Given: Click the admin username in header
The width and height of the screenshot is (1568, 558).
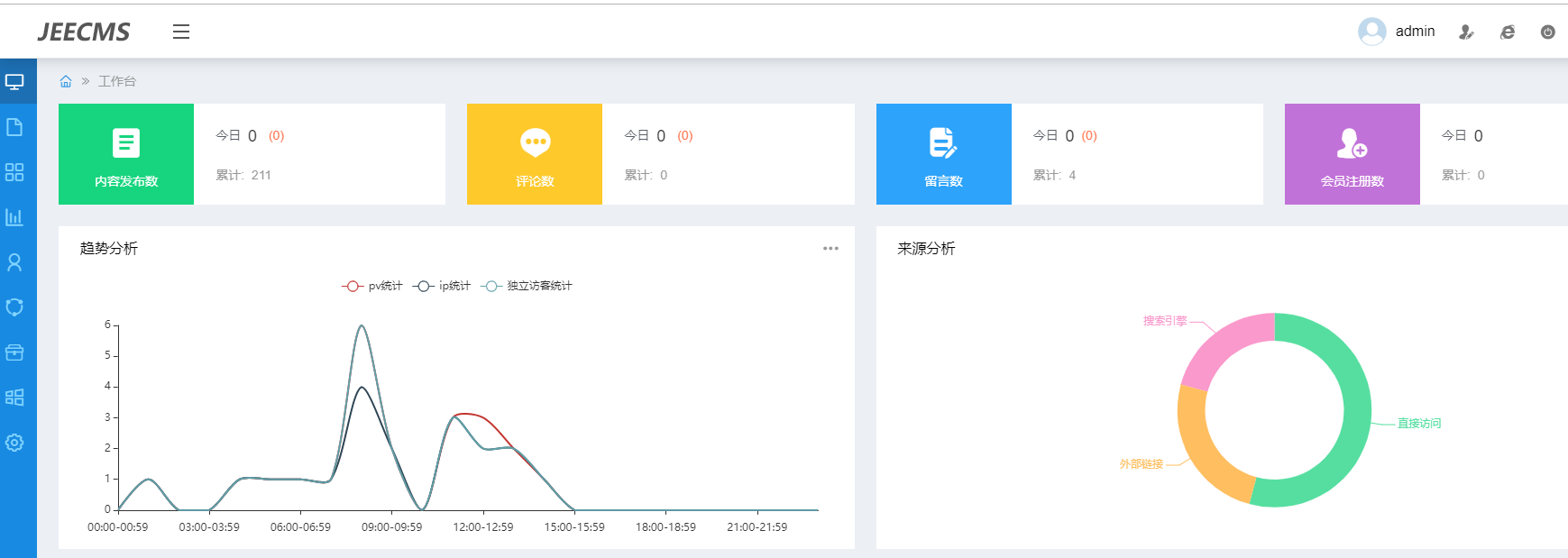Looking at the screenshot, I should coord(1415,32).
